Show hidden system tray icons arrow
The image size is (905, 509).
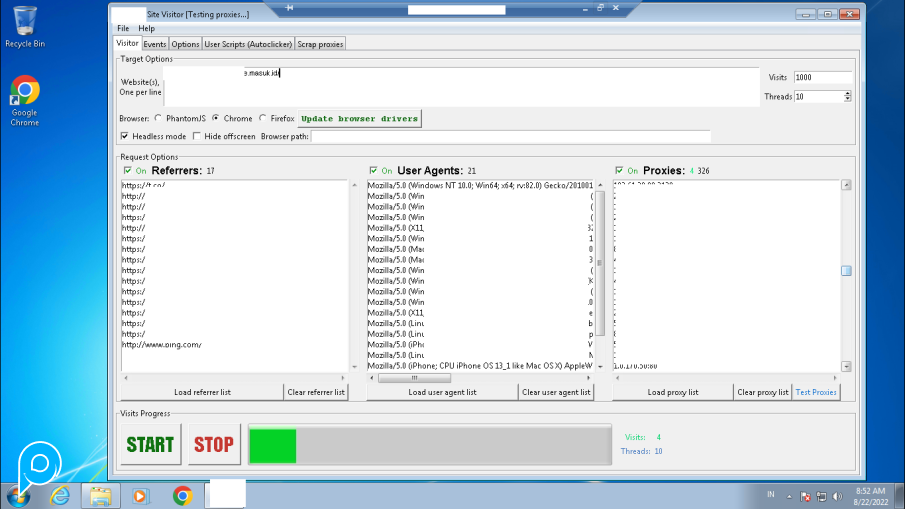coord(788,496)
